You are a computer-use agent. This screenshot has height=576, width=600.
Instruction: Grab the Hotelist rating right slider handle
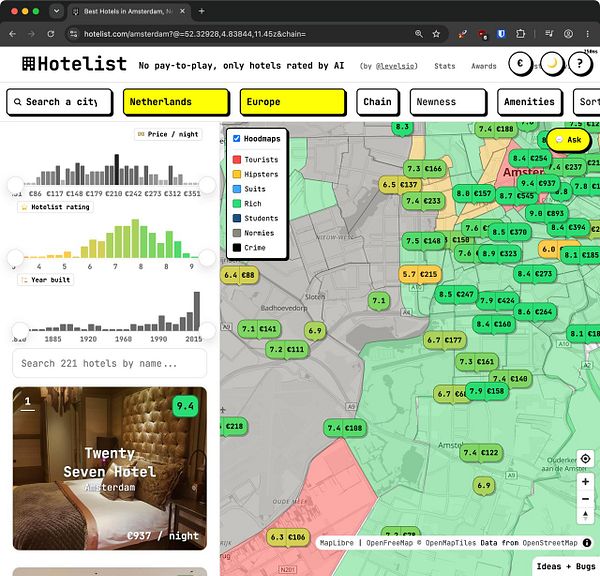point(207,258)
